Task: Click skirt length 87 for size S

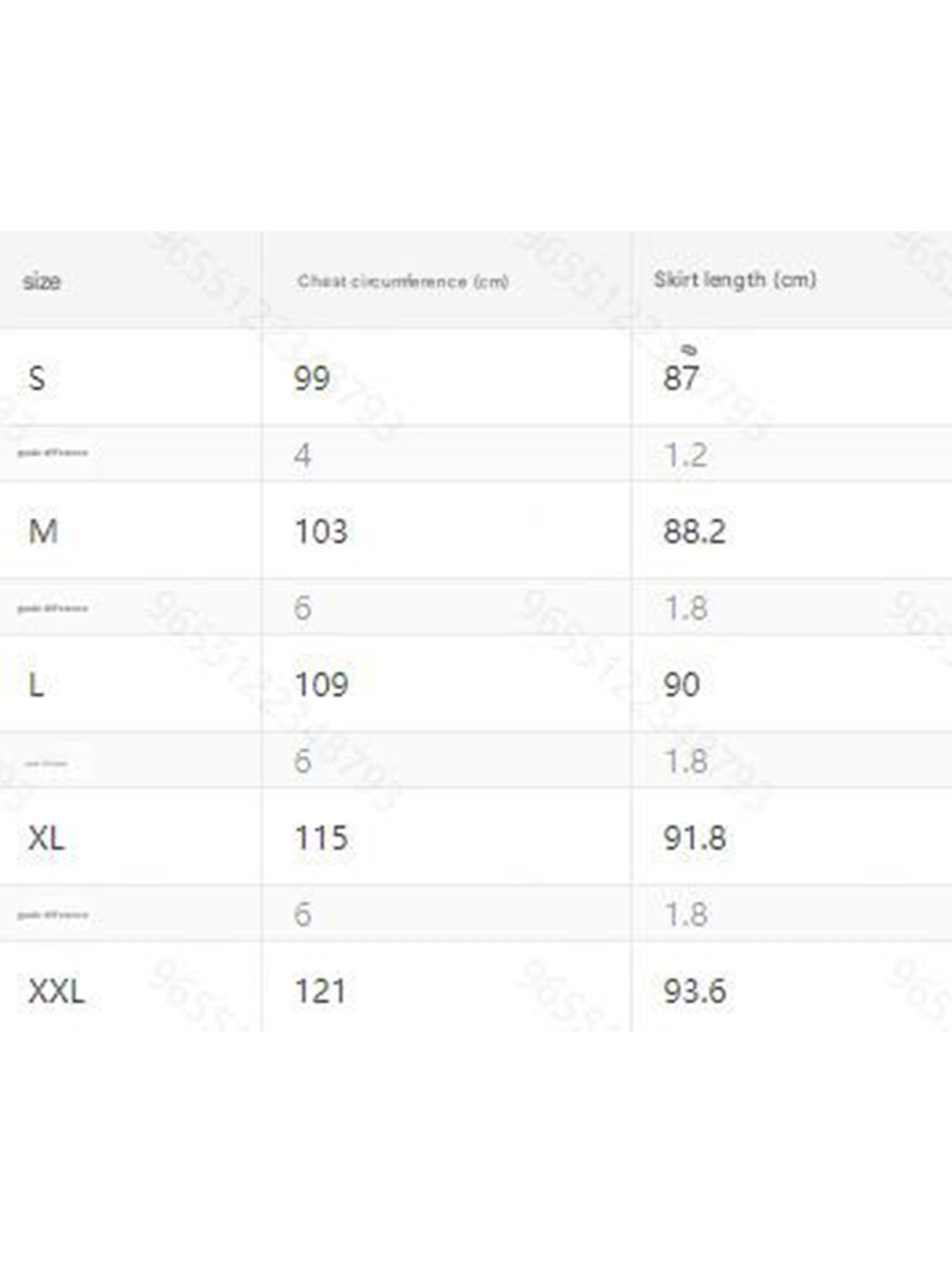Action: (681, 378)
